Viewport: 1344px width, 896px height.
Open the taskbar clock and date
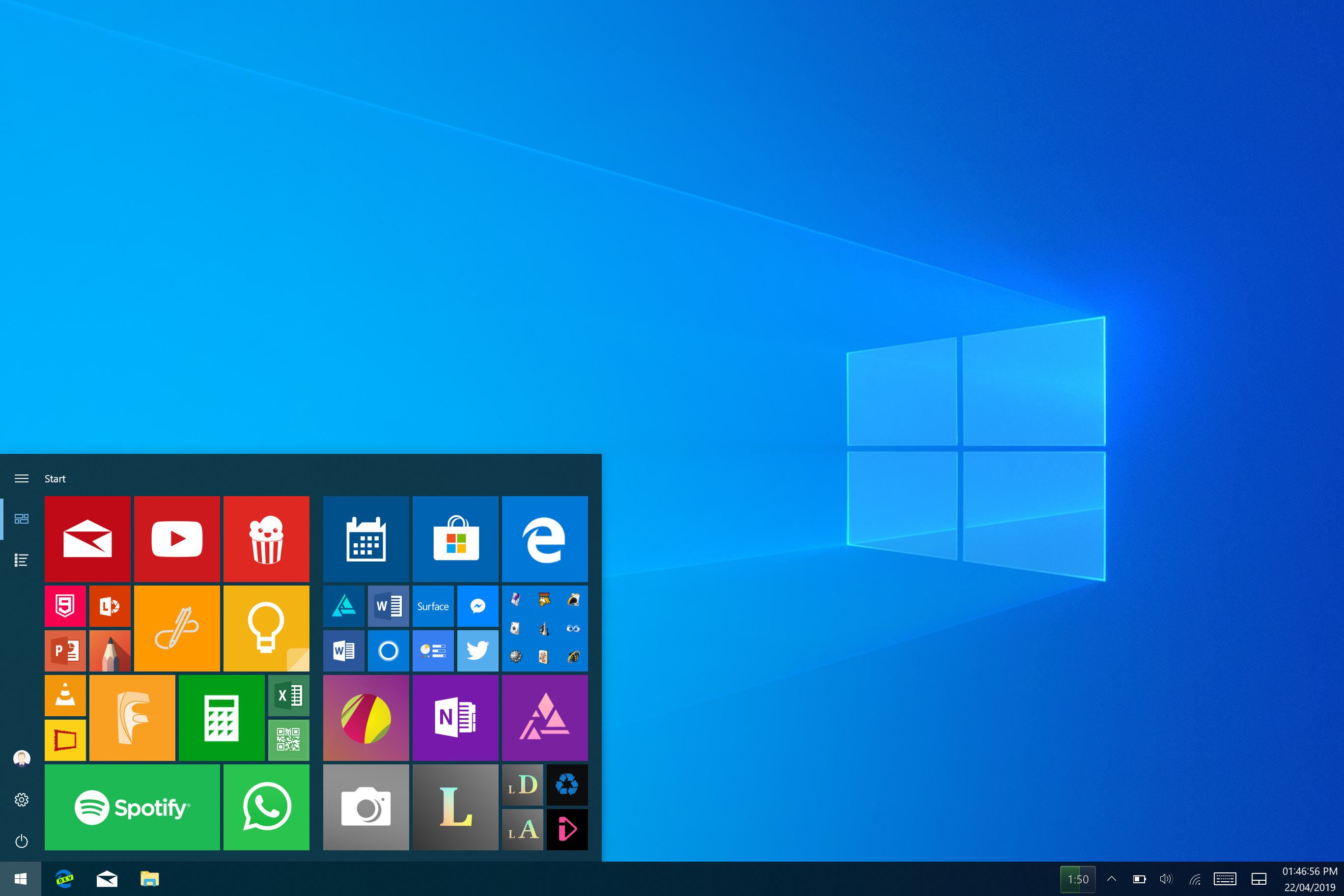coord(1309,879)
